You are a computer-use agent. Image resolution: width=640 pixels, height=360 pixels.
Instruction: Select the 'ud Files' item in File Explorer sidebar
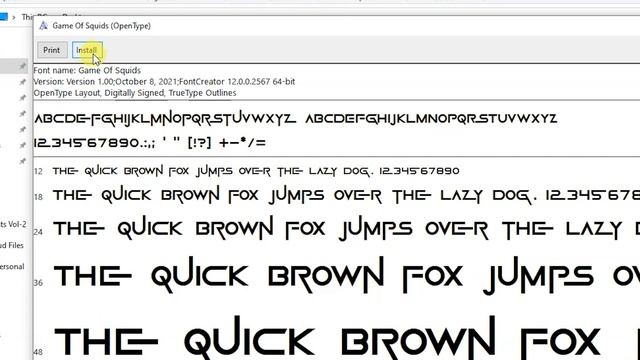pyautogui.click(x=11, y=245)
